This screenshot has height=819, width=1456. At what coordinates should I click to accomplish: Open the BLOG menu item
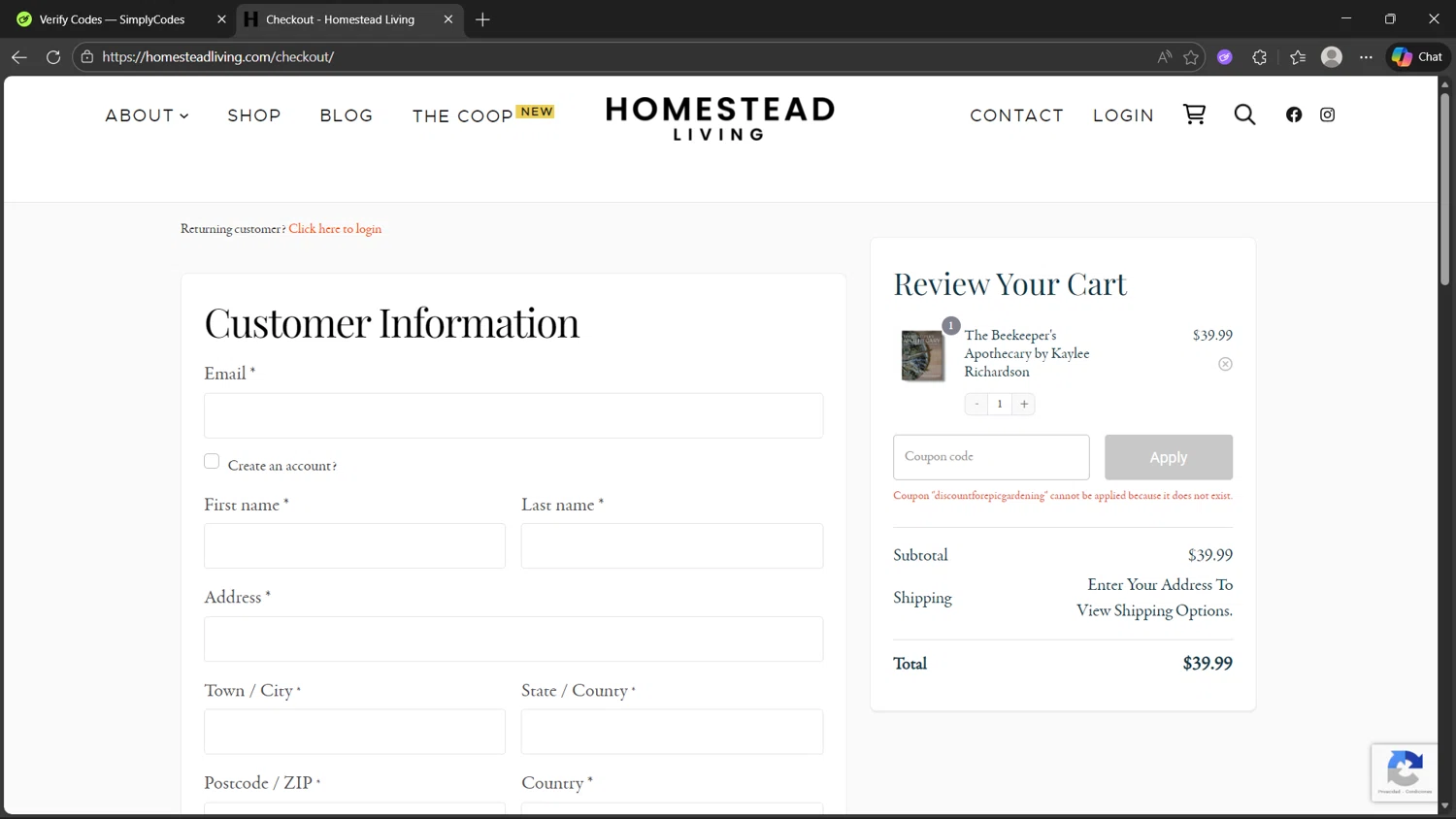(x=347, y=115)
